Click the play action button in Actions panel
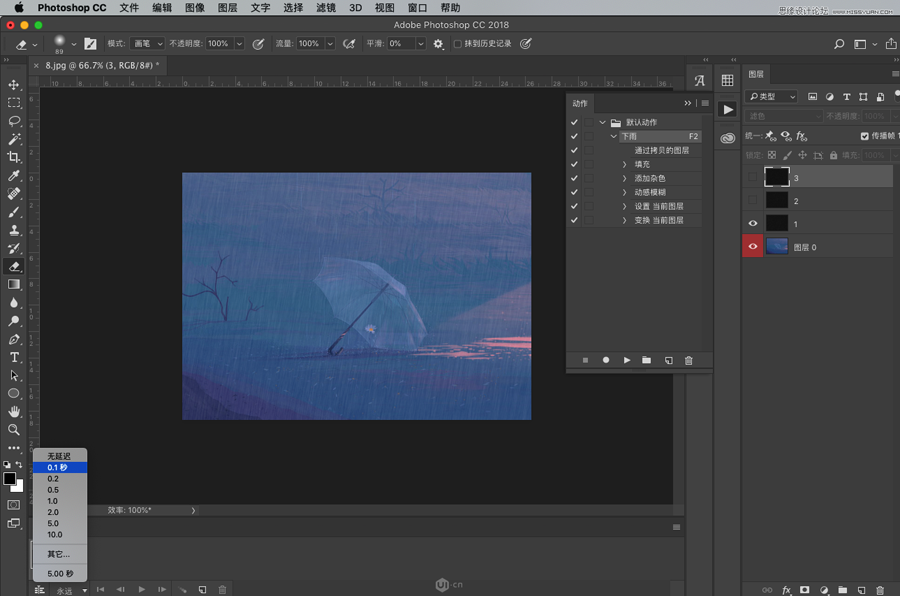This screenshot has width=900, height=596. tap(627, 360)
